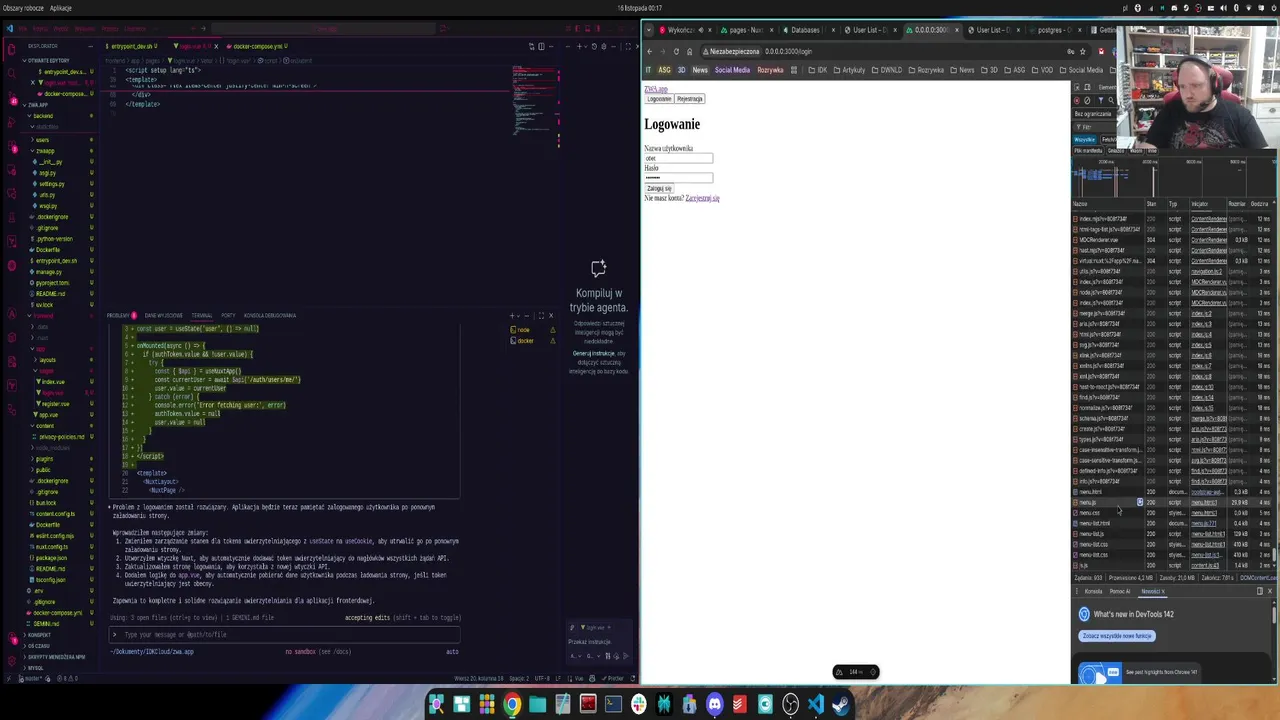This screenshot has width=1280, height=720.
Task: Open the terminal app from the dock
Action: (613, 704)
